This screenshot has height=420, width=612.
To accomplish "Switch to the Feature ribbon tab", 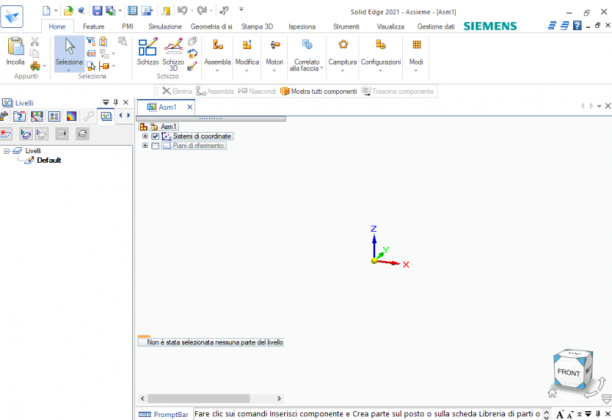I will click(94, 27).
